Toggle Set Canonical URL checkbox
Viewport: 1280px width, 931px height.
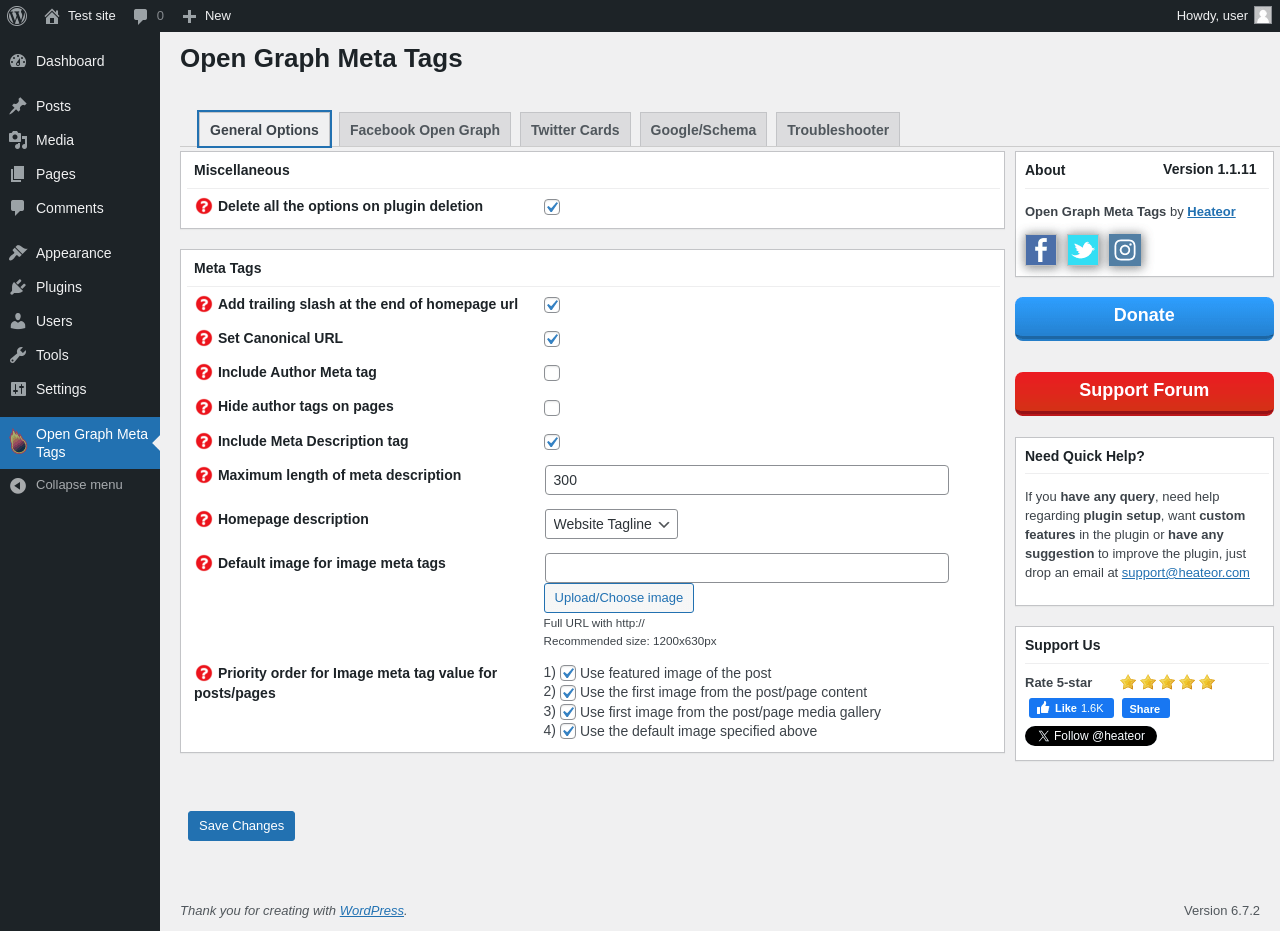coord(552,339)
